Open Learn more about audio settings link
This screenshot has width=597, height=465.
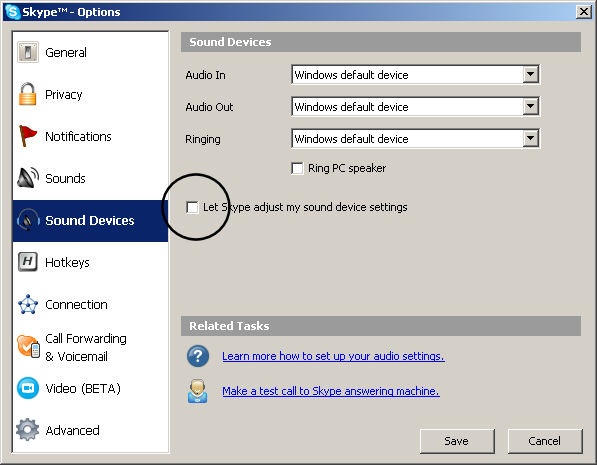(x=333, y=356)
